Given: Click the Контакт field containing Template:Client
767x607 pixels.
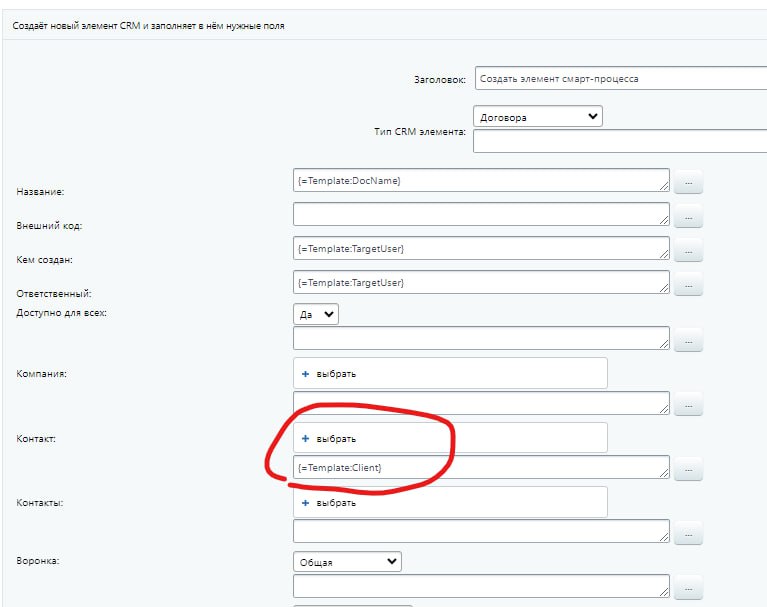Looking at the screenshot, I should click(481, 467).
